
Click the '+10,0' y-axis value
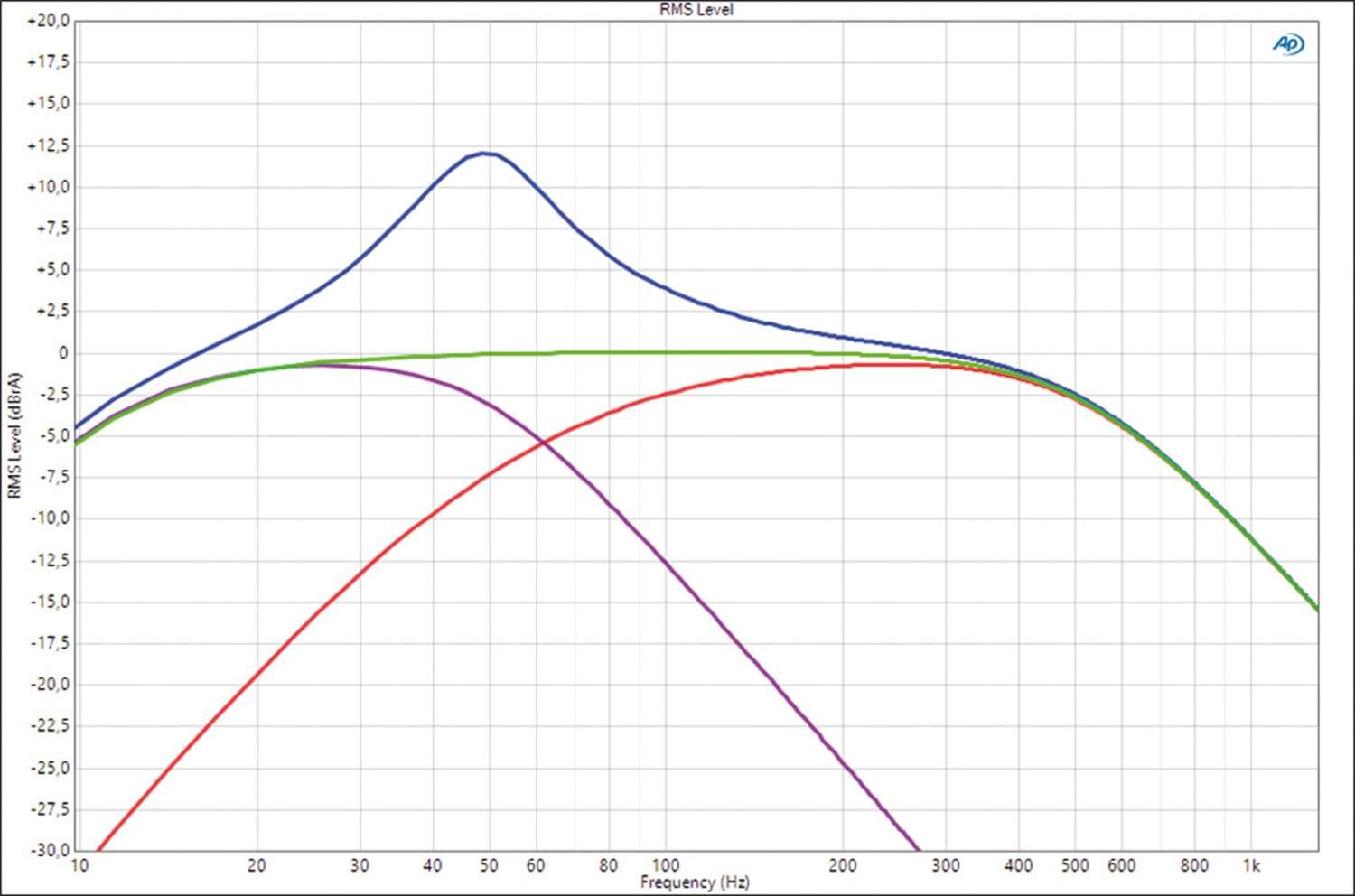49,187
